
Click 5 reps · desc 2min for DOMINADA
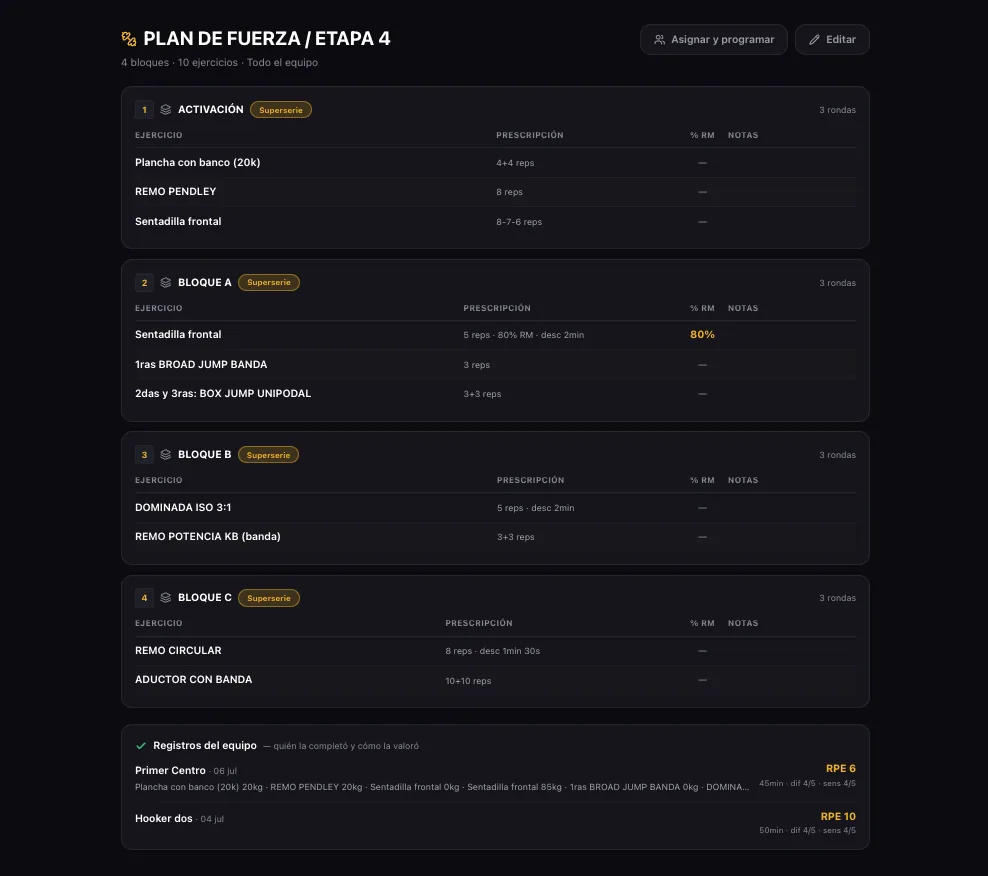click(536, 508)
